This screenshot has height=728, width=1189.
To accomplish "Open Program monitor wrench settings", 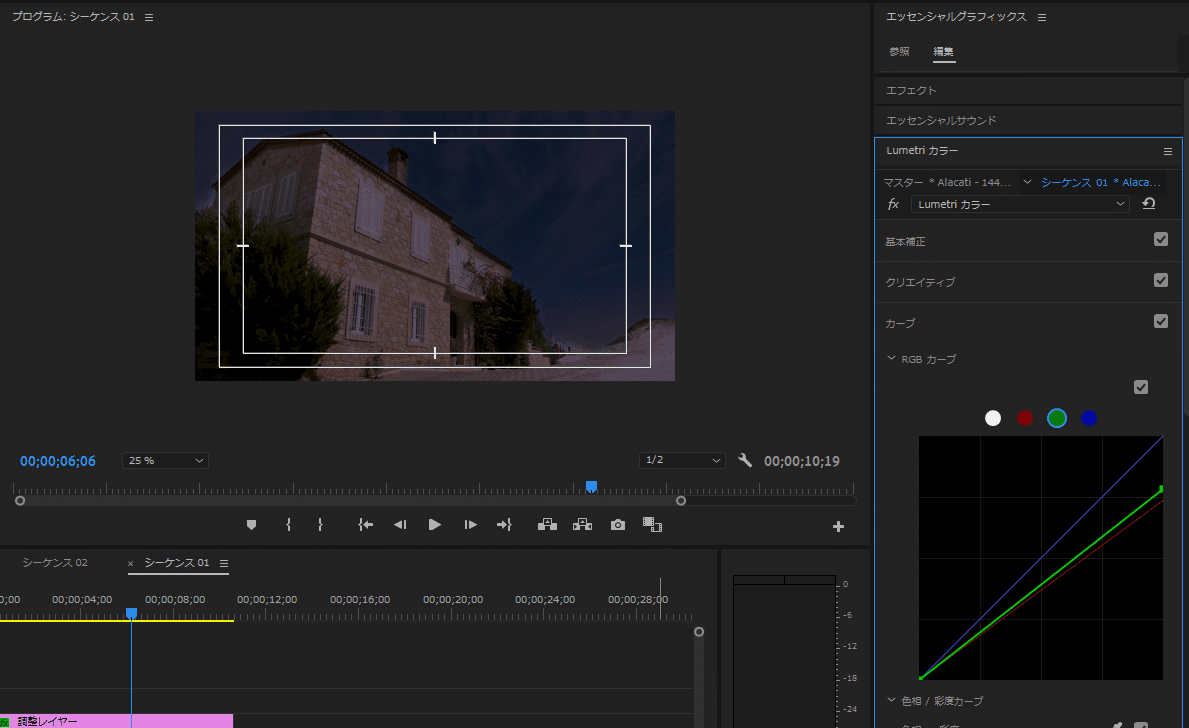I will [745, 460].
